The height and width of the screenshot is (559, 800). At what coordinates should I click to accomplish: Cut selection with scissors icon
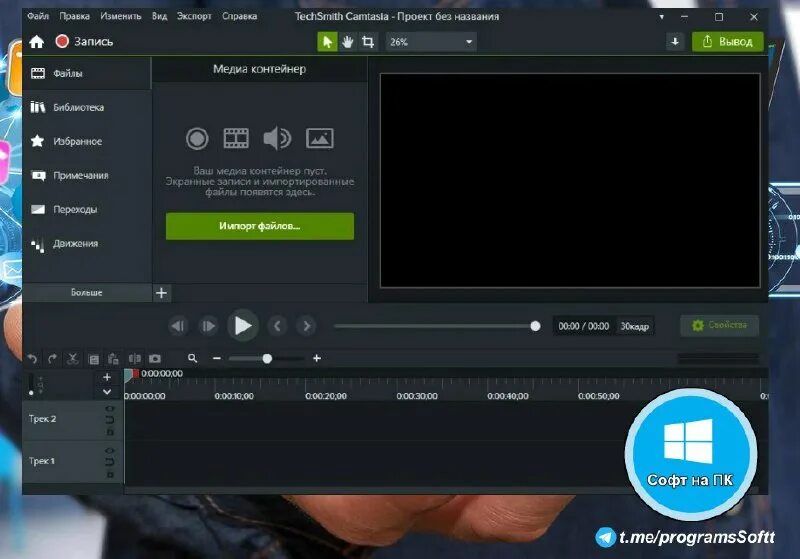[x=72, y=359]
